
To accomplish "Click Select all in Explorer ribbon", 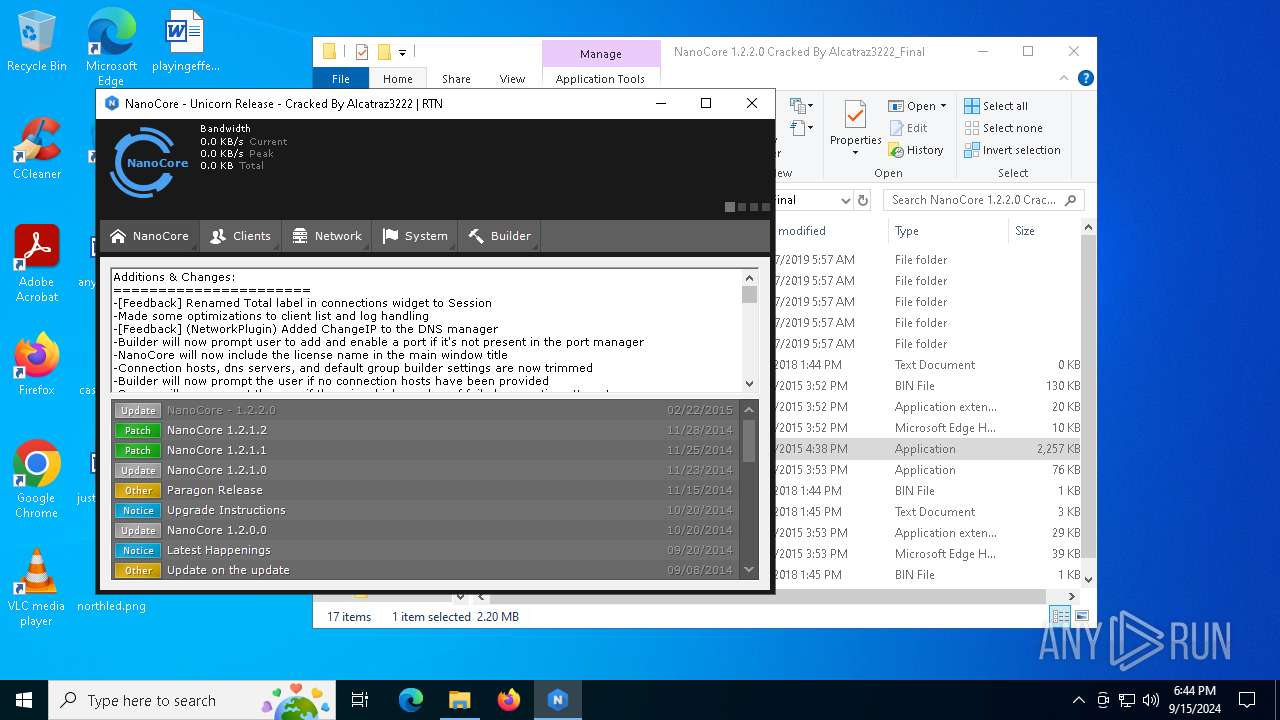I will point(996,106).
